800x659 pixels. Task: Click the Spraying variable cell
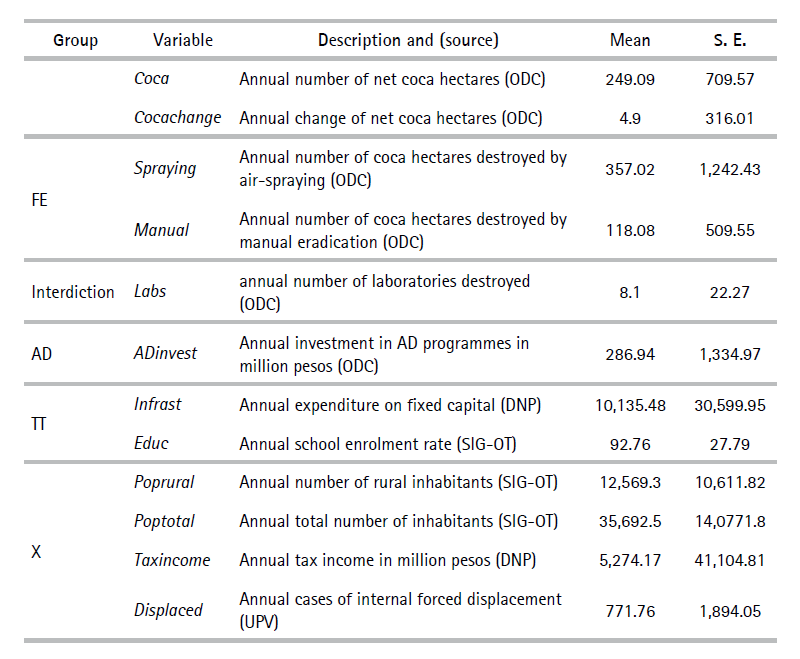[x=165, y=168]
